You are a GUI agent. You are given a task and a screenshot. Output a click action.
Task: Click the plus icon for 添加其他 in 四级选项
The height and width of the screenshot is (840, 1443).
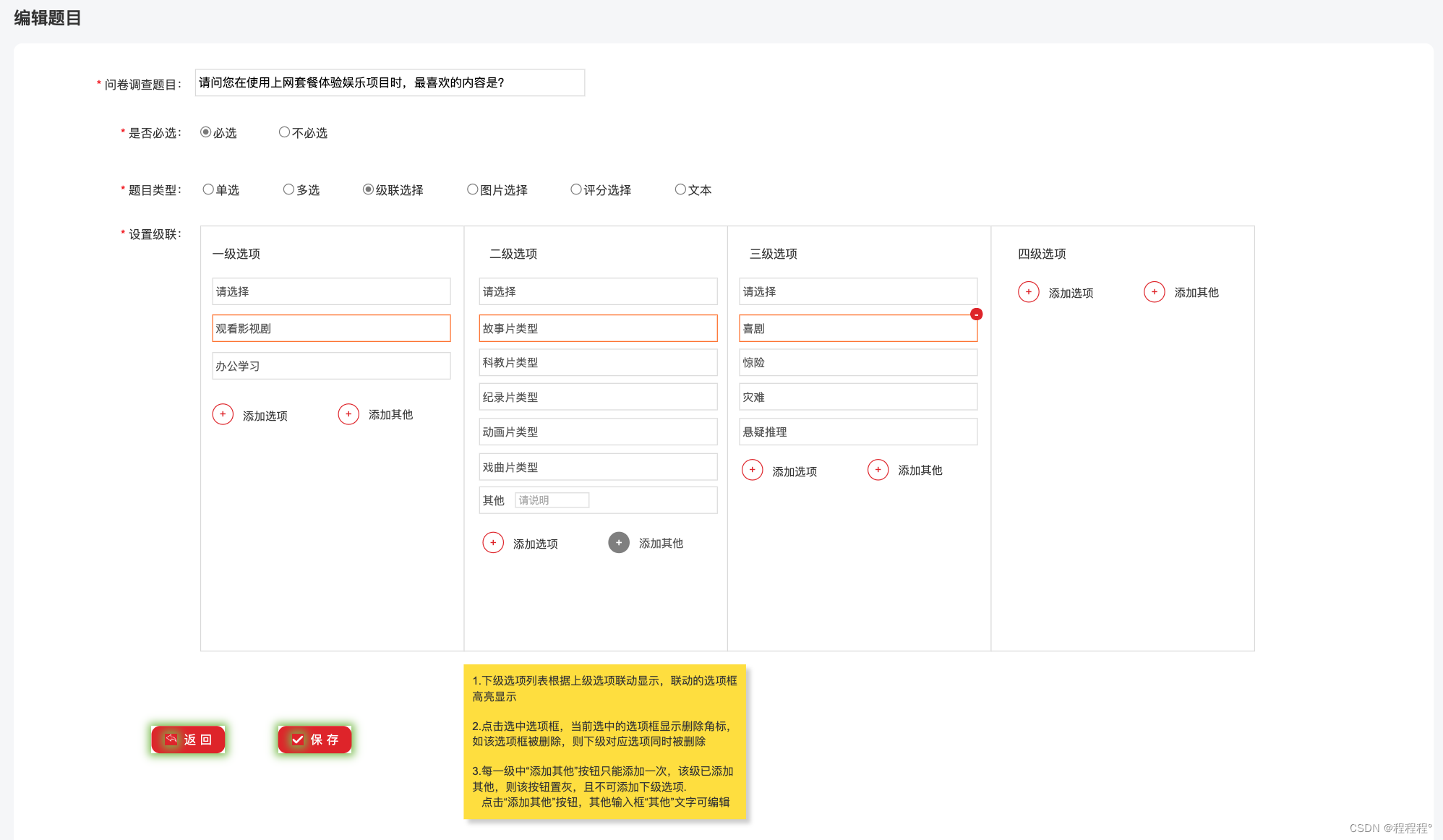coord(1154,292)
